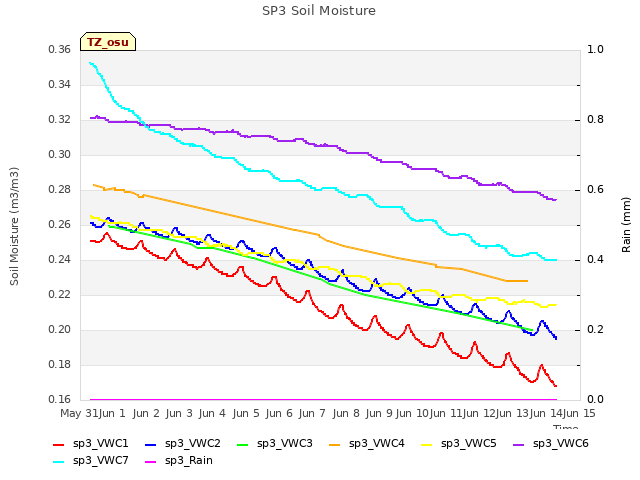Click the chart title SP3 Soil Moisture

click(x=319, y=11)
